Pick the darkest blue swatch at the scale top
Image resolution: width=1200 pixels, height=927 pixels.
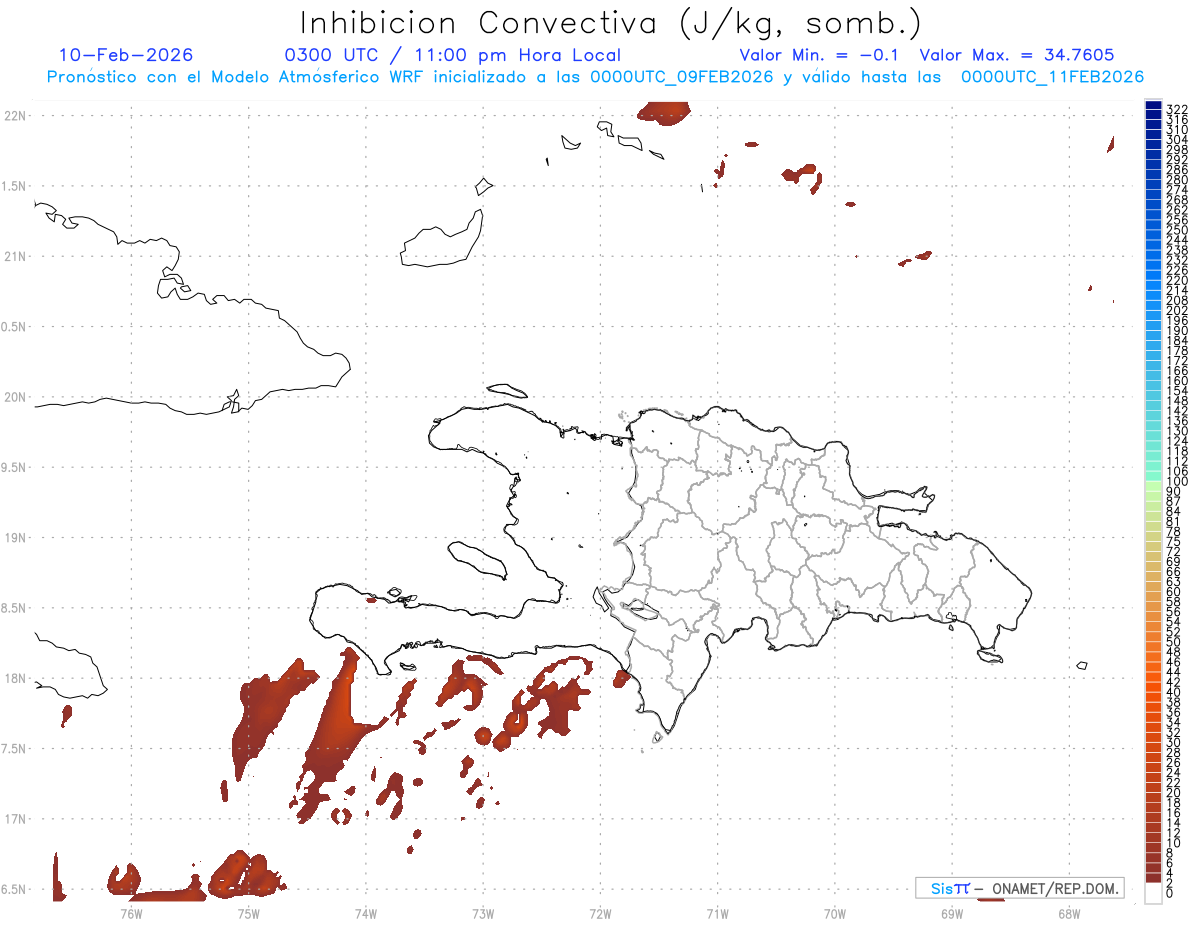tap(1153, 106)
